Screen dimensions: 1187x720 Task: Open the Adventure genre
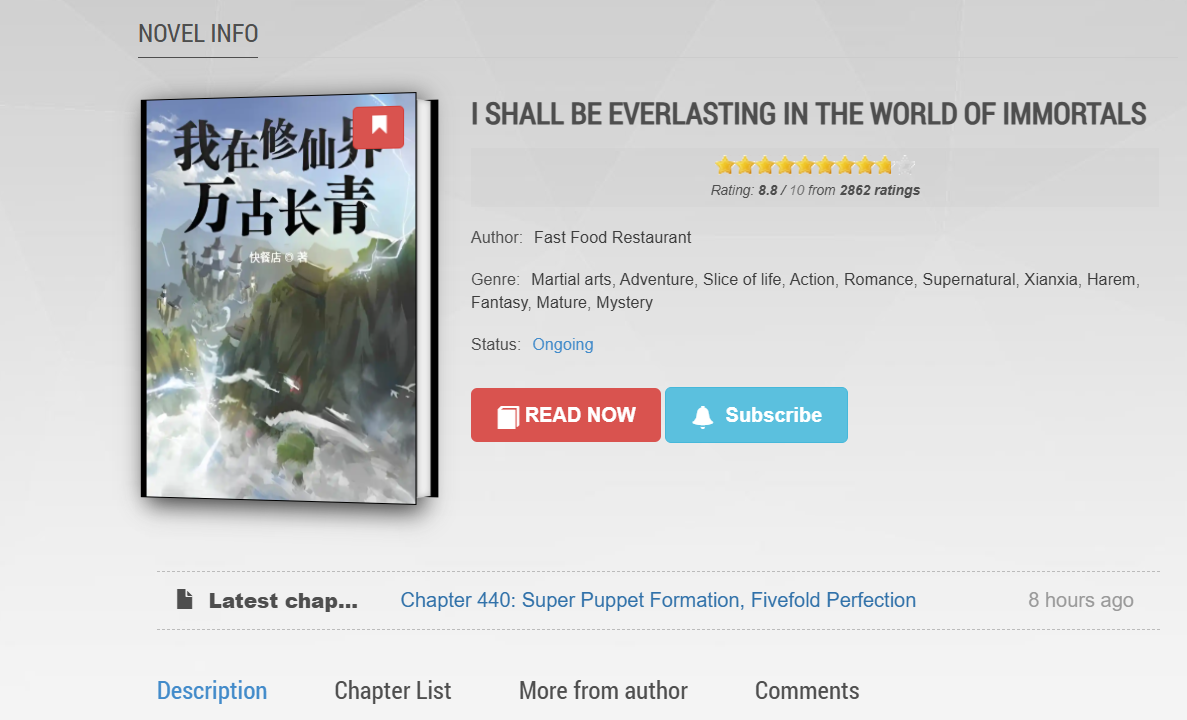656,279
